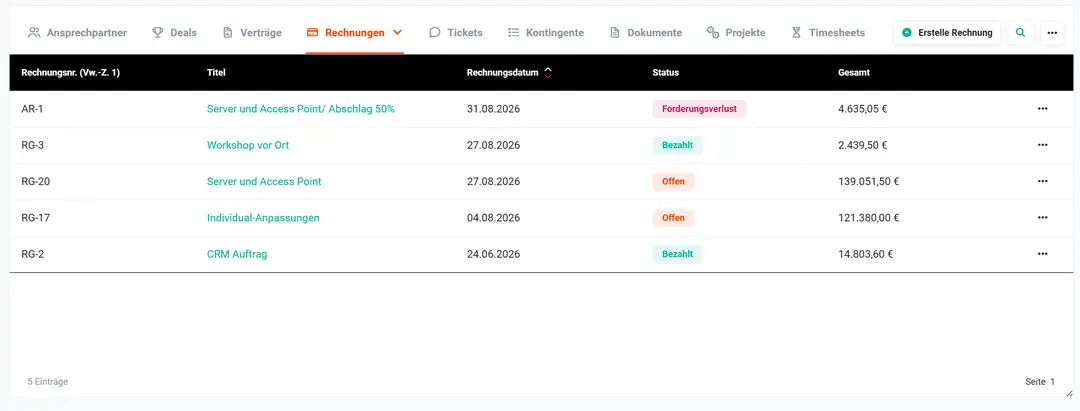The width and height of the screenshot is (1080, 411).
Task: Switch to the Dokumente tab
Action: pos(645,32)
